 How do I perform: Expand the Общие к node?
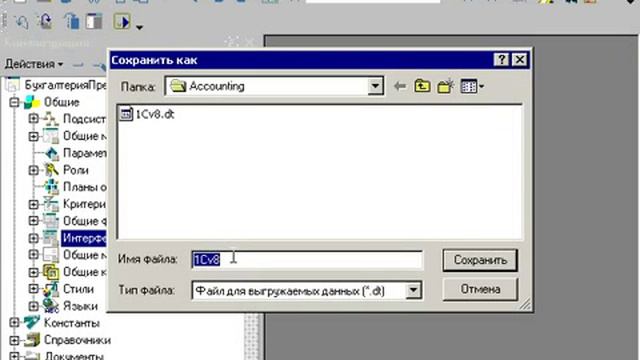33,272
